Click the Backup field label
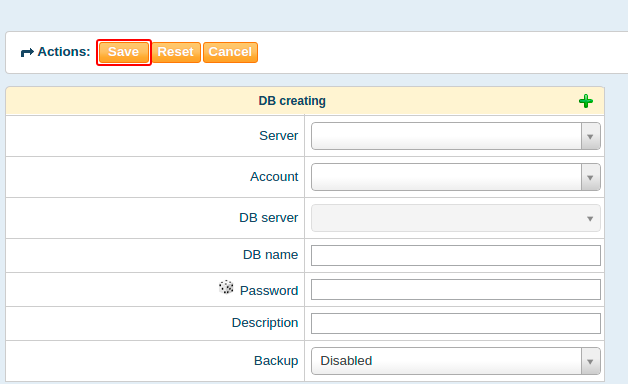This screenshot has width=628, height=384. pos(276,361)
